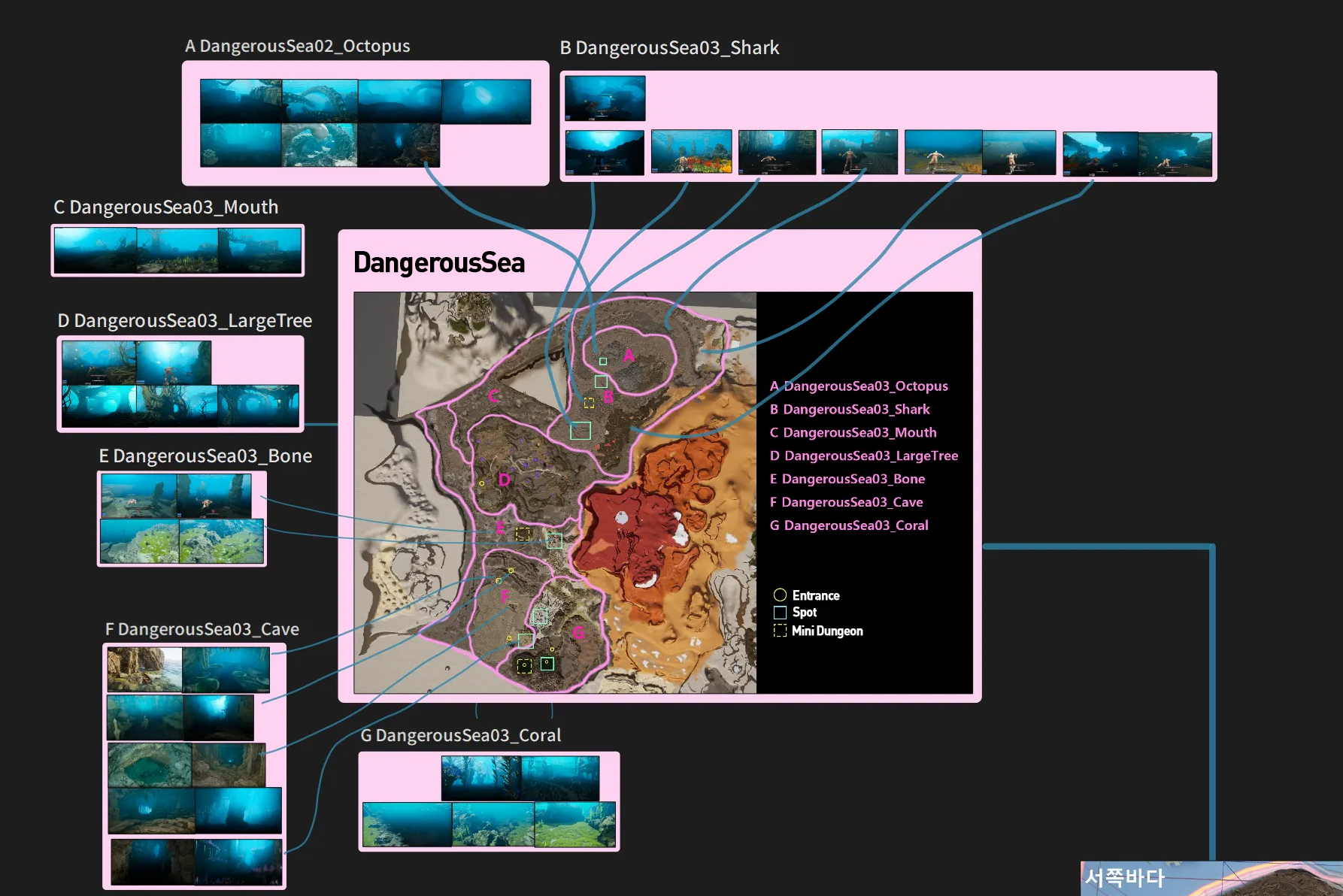Image resolution: width=1343 pixels, height=896 pixels.
Task: Select the pink letter F marker on the map
Action: pyautogui.click(x=505, y=597)
